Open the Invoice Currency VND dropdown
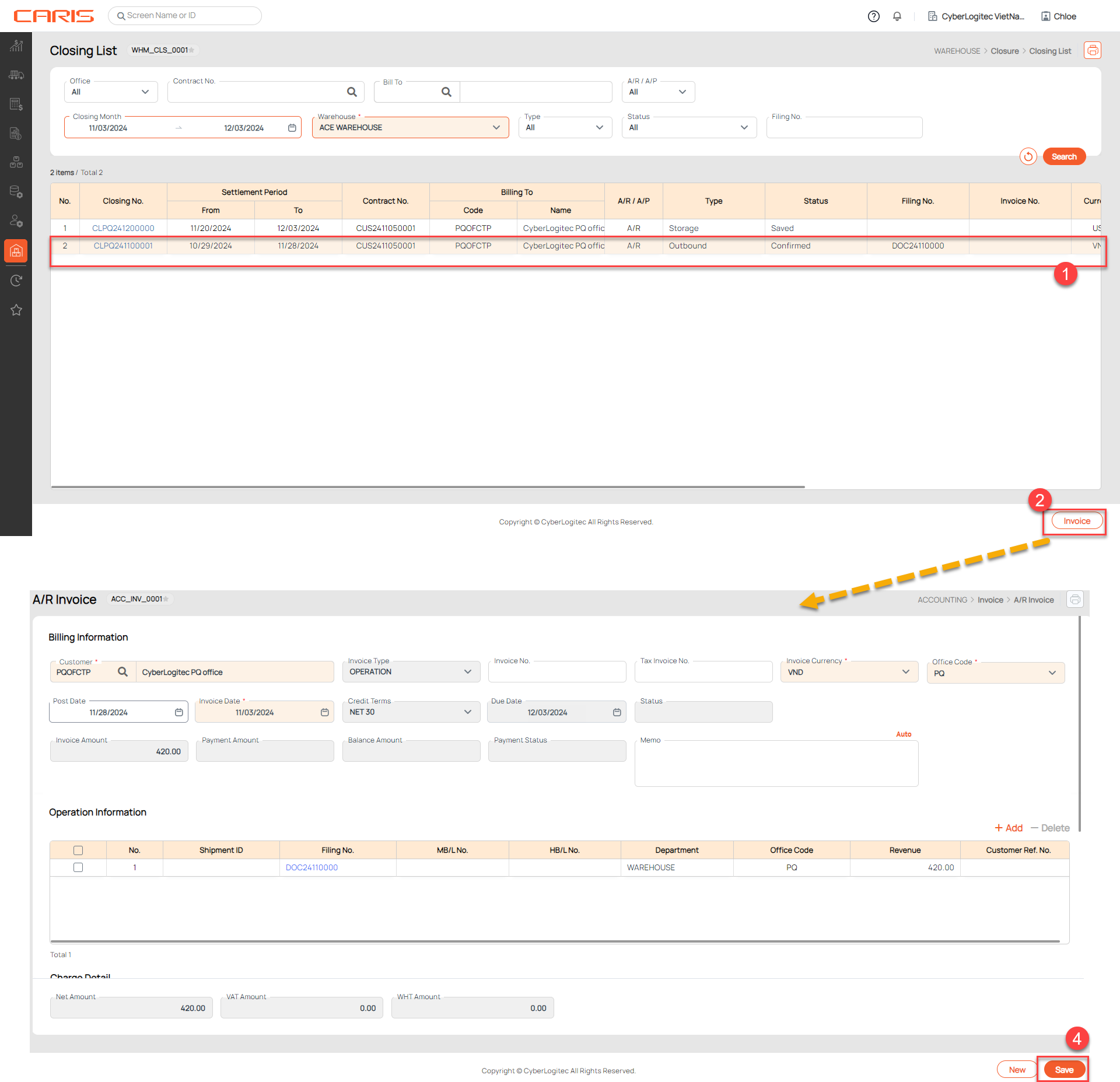Image resolution: width=1120 pixels, height=1082 pixels. (848, 673)
